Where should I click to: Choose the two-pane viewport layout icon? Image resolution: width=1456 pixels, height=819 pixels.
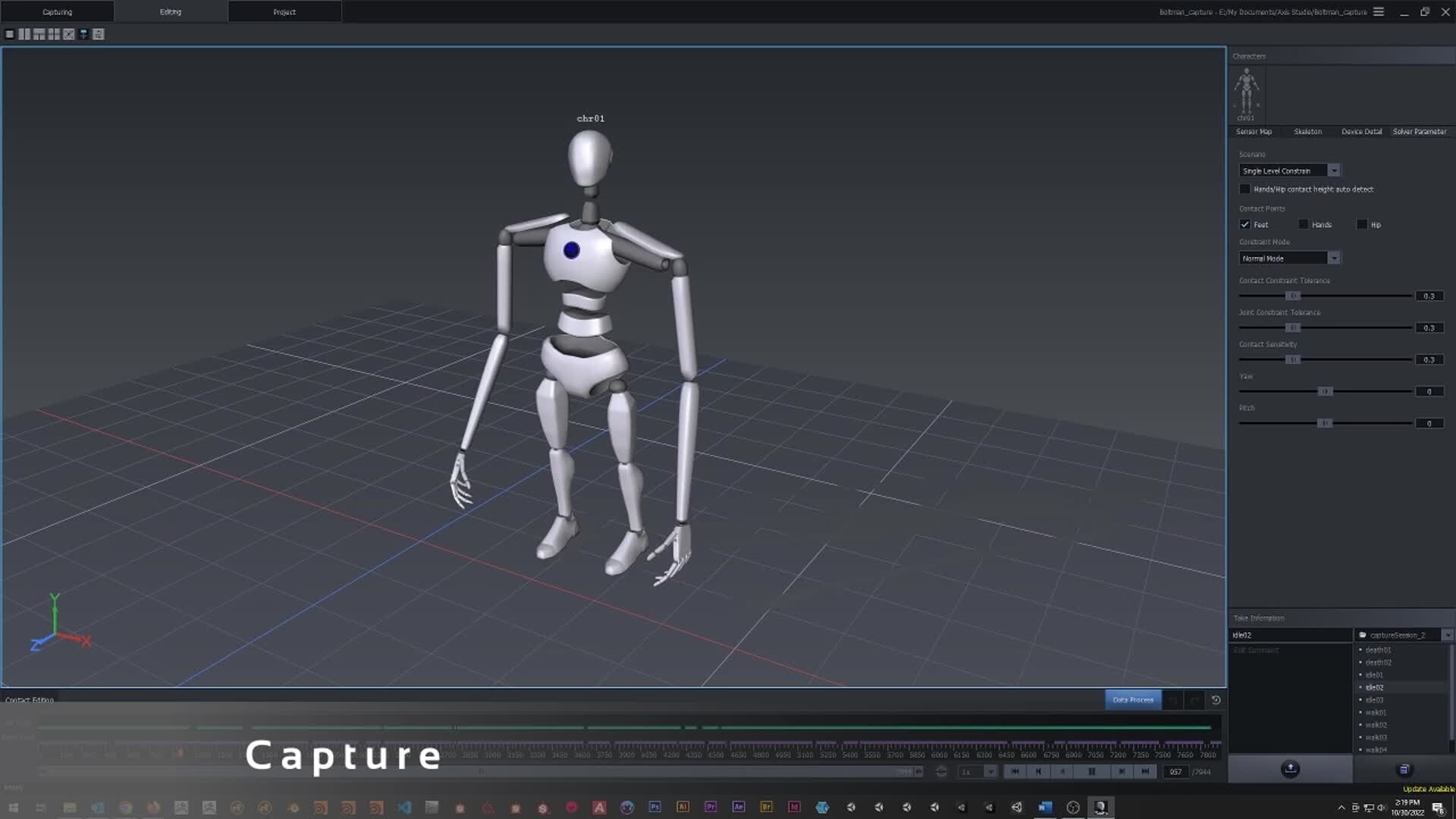coord(24,34)
